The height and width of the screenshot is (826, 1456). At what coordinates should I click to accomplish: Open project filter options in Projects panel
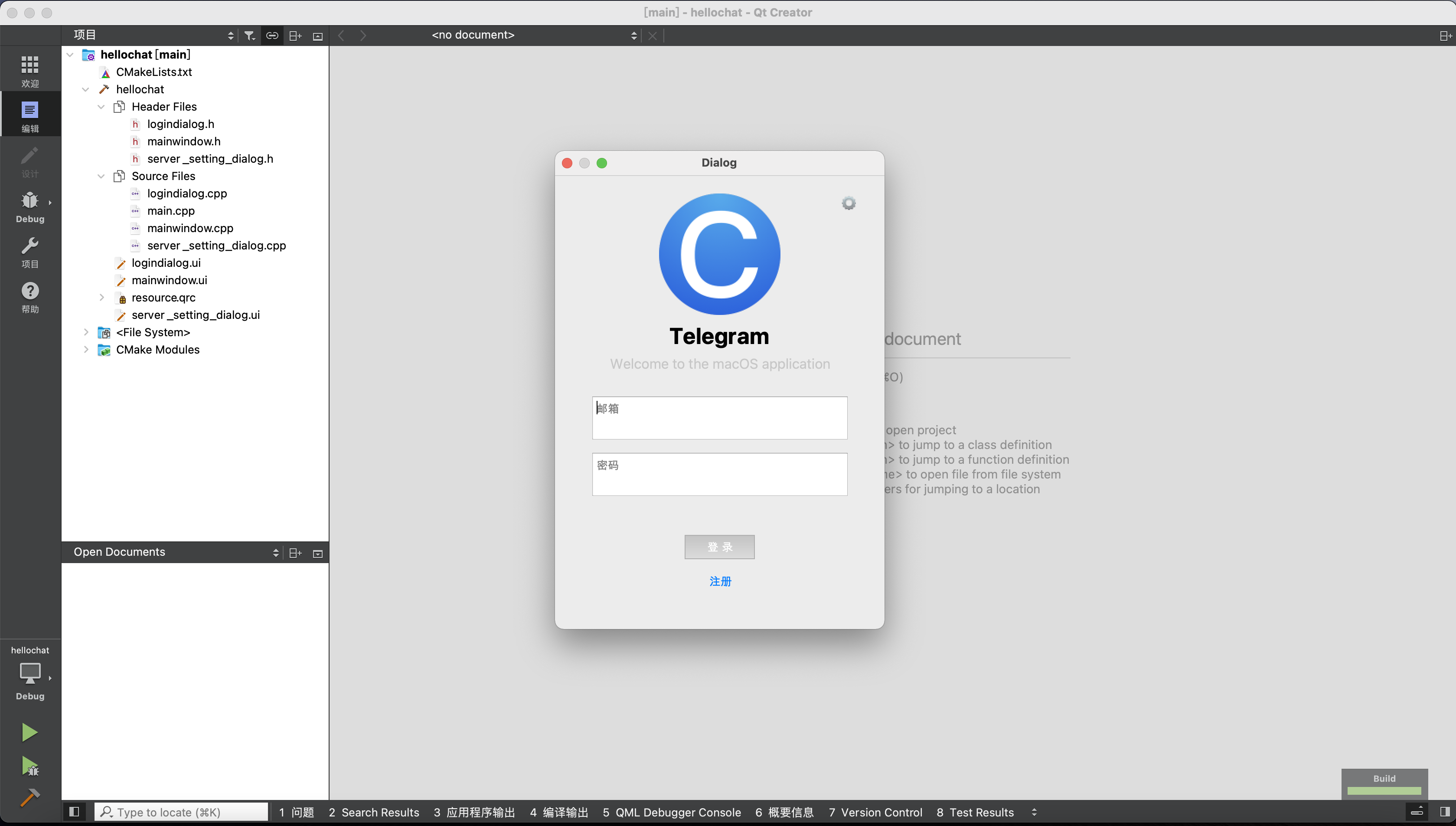click(249, 35)
